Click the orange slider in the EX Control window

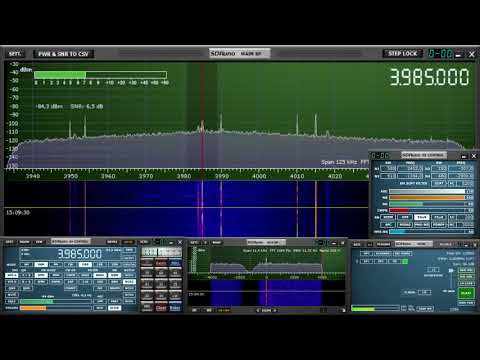427,198
